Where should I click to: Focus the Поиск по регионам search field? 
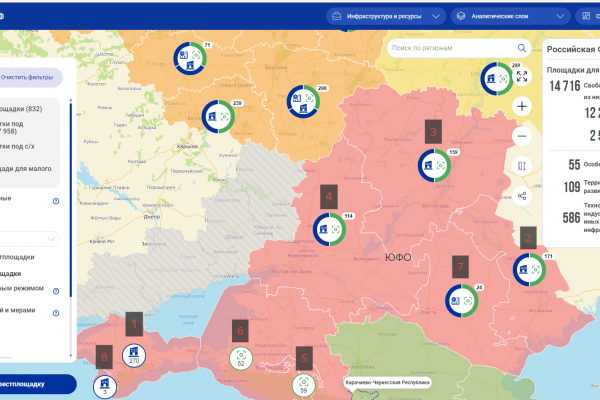(458, 48)
